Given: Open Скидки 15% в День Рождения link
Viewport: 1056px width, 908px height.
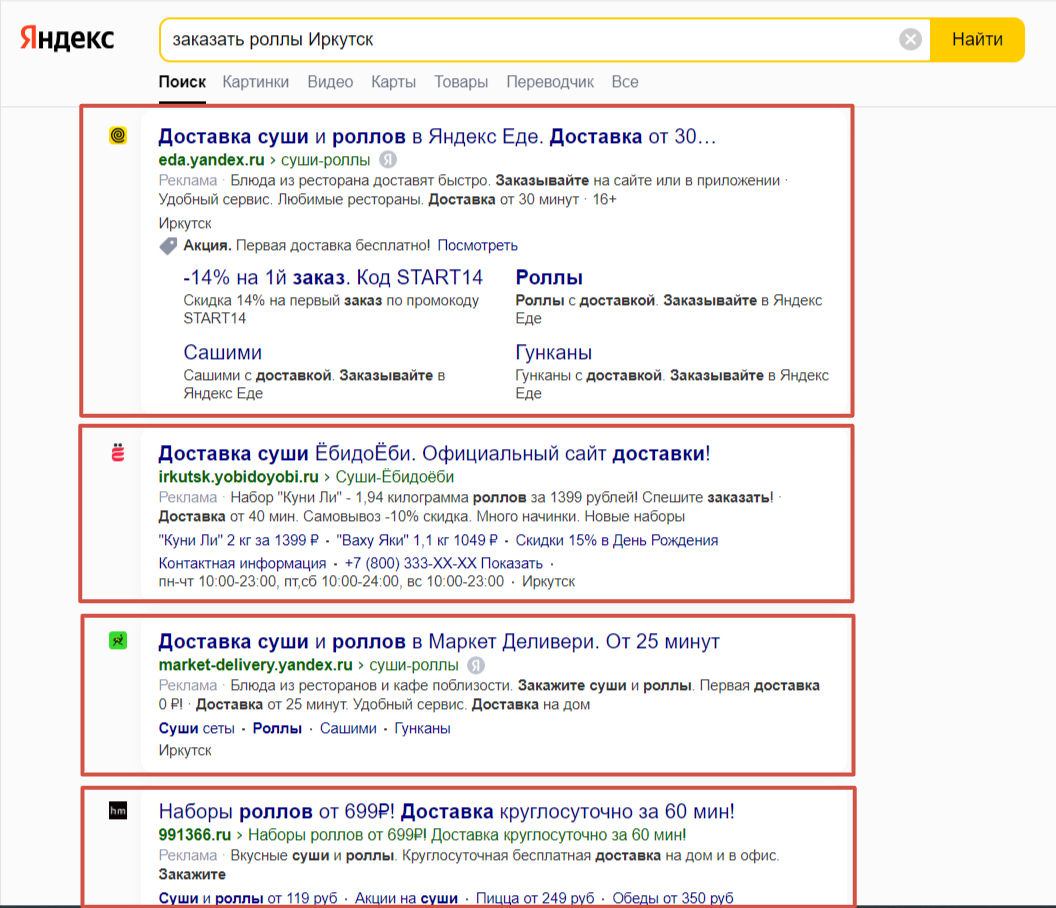Looking at the screenshot, I should point(617,540).
